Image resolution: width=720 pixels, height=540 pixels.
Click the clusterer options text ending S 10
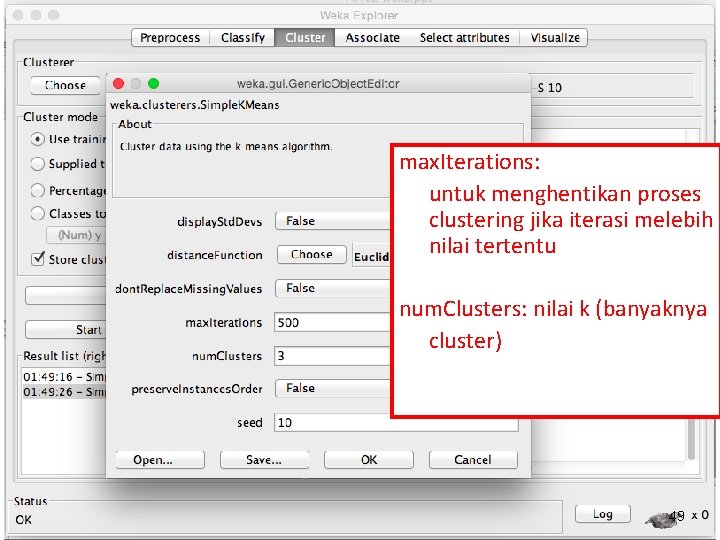click(x=550, y=88)
